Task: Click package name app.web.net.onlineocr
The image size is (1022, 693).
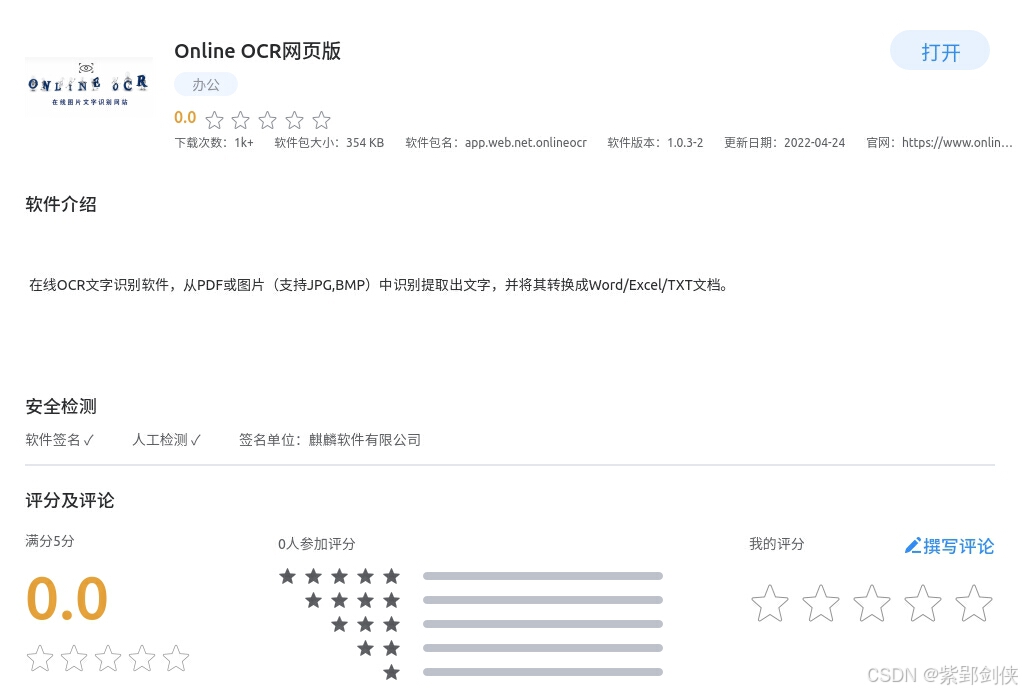Action: click(525, 142)
